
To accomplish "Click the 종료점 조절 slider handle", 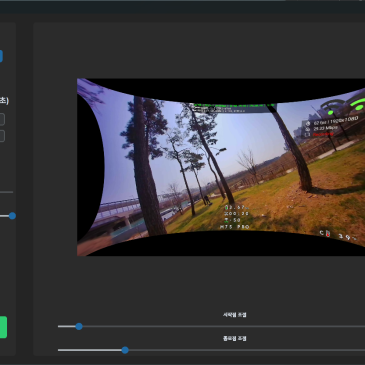I will click(x=125, y=350).
